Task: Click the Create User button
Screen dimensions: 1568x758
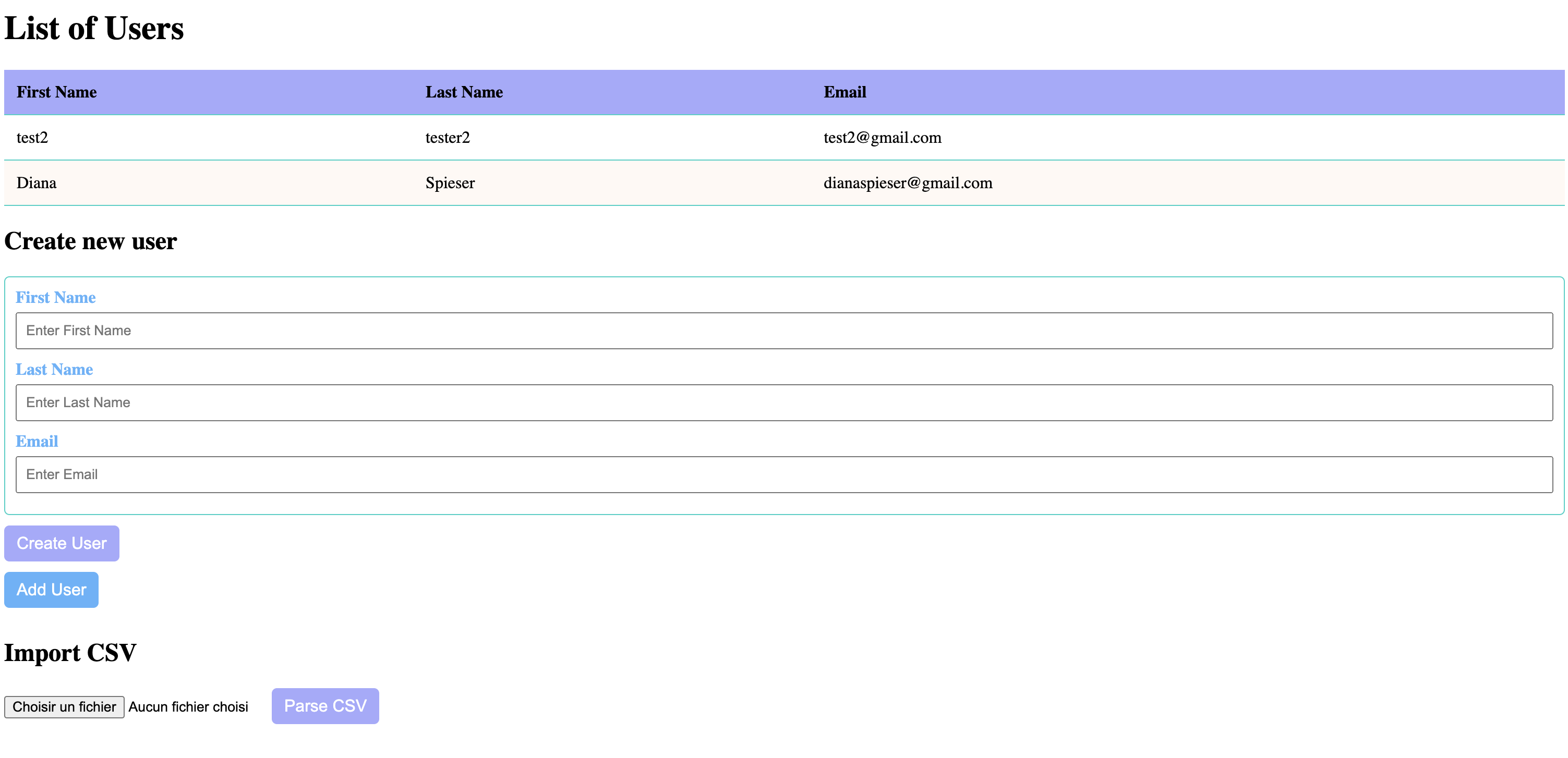Action: pyautogui.click(x=62, y=543)
